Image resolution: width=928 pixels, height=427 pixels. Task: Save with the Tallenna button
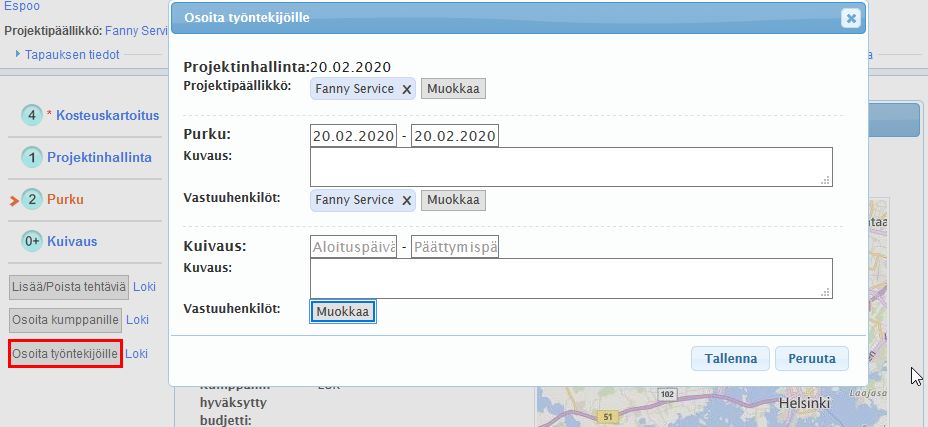click(x=730, y=359)
